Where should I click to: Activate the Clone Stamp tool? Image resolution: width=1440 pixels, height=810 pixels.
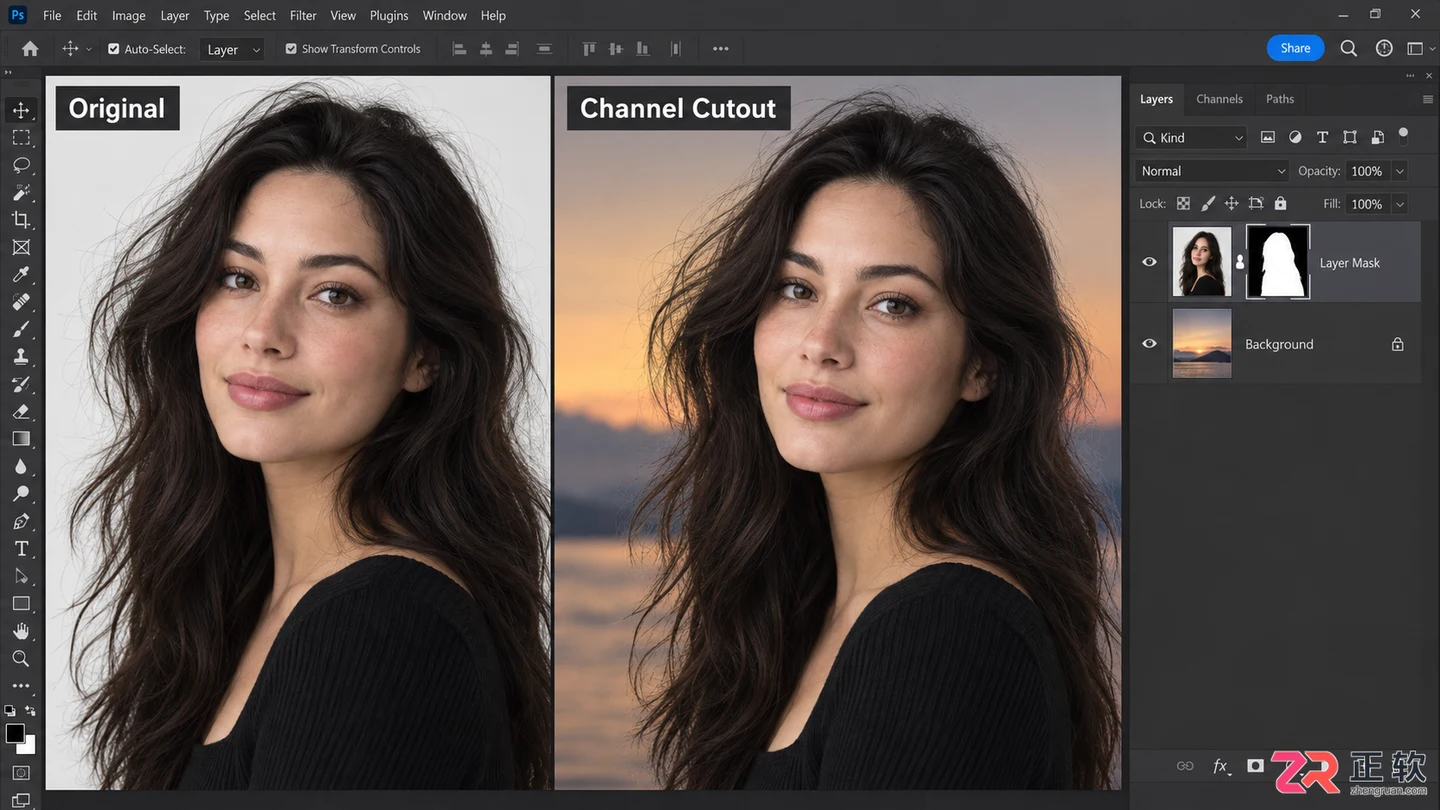(21, 357)
